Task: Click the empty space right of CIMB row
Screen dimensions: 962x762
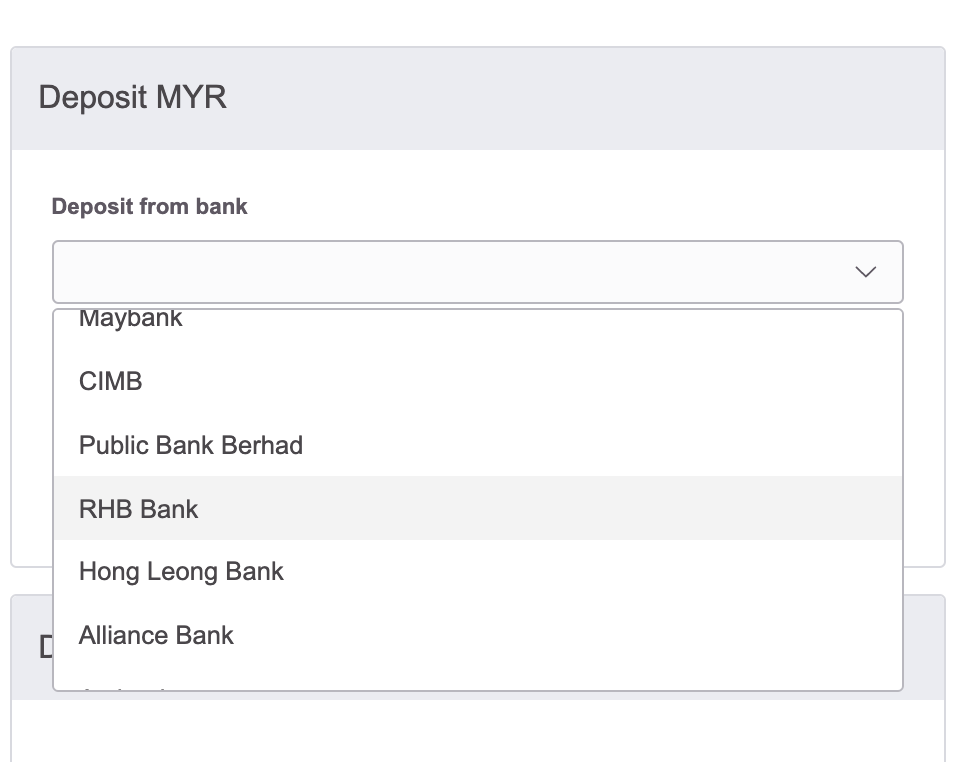Action: click(x=521, y=381)
